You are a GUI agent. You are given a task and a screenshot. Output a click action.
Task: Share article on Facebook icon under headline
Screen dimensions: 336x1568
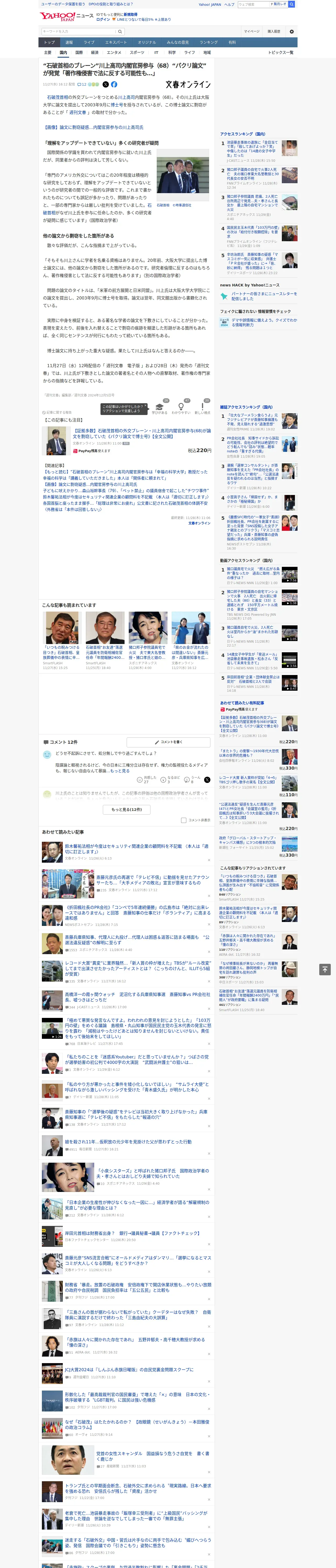pyautogui.click(x=114, y=85)
